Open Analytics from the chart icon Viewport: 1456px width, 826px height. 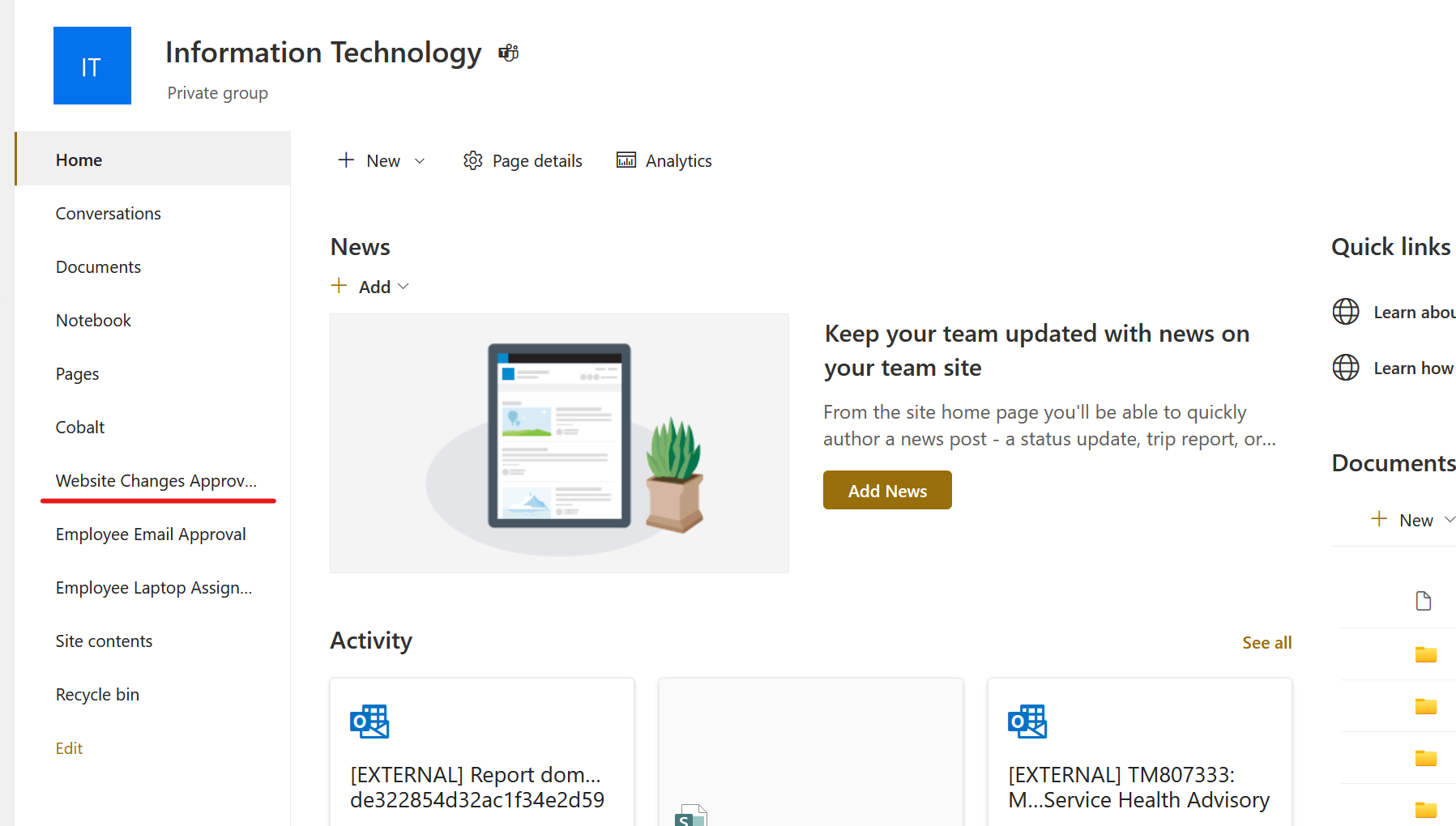coord(626,160)
